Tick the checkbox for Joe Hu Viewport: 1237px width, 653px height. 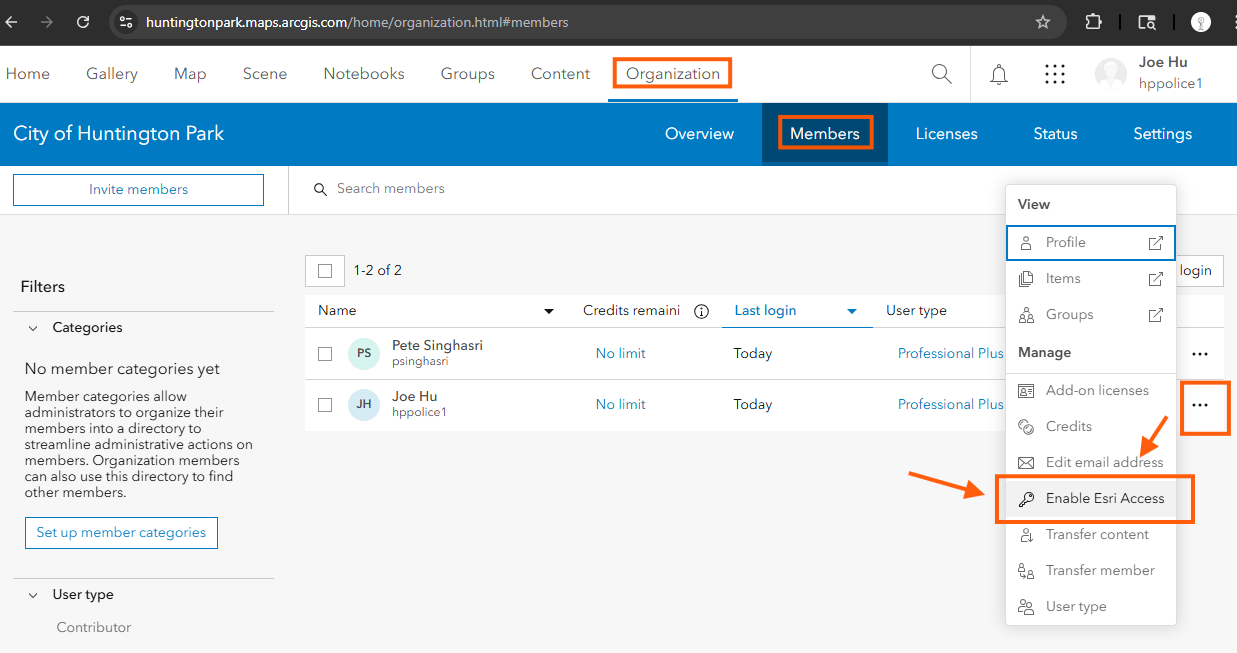point(325,405)
